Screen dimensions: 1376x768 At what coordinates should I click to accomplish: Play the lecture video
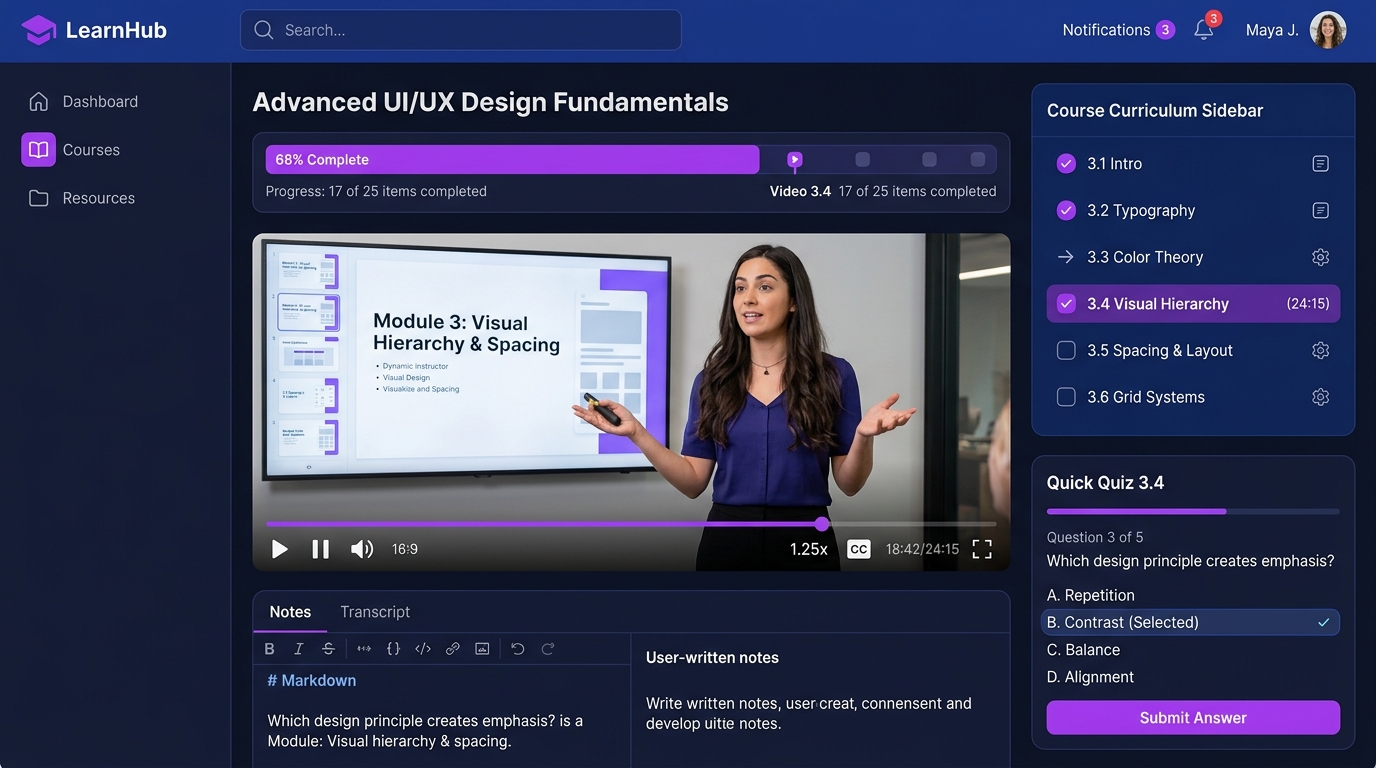click(280, 549)
